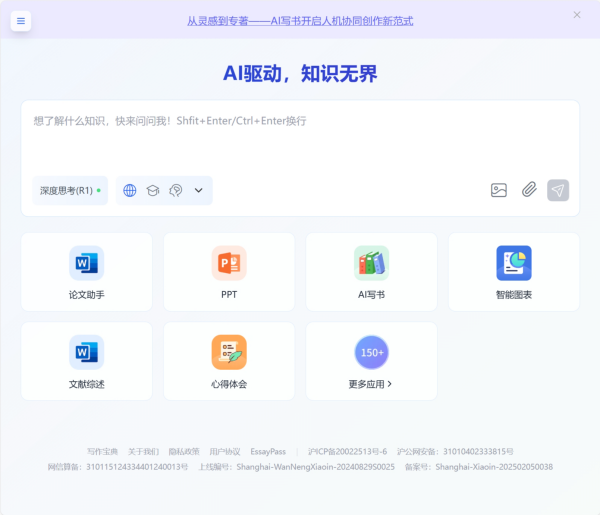Screen dimensions: 600x515
Task: Toggle web search globe icon
Action: tap(130, 190)
